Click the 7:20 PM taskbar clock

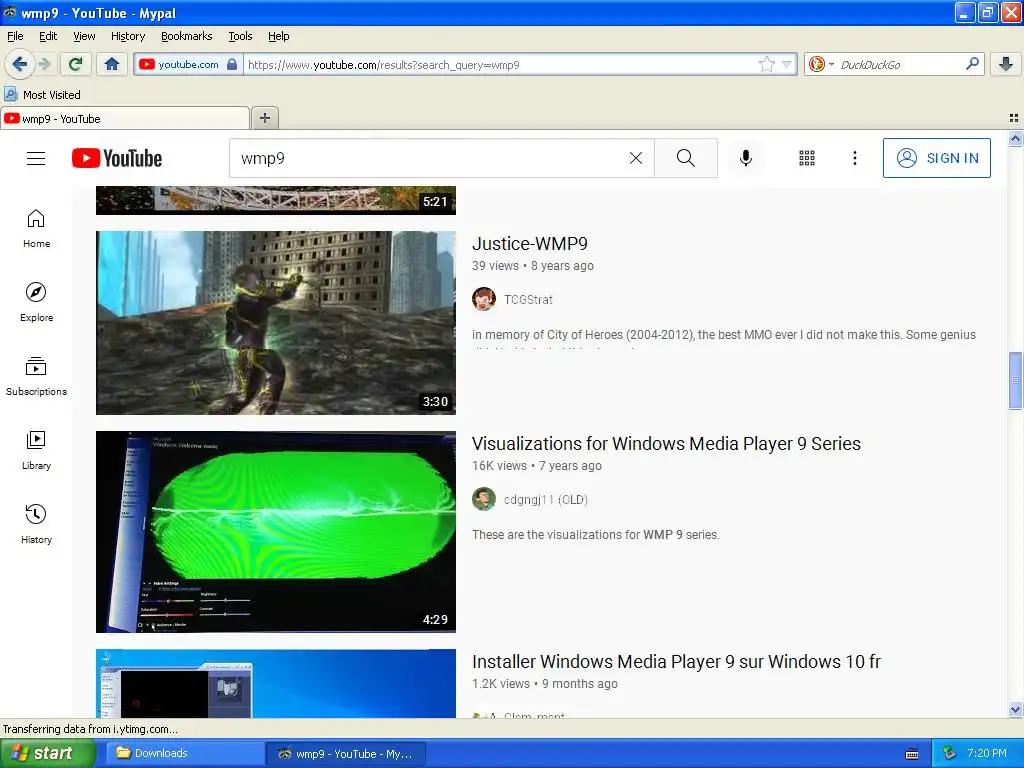click(987, 753)
